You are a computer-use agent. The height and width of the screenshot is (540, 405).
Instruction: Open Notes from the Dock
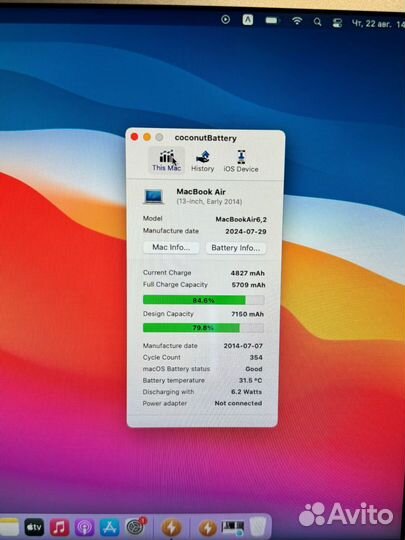click(x=9, y=527)
